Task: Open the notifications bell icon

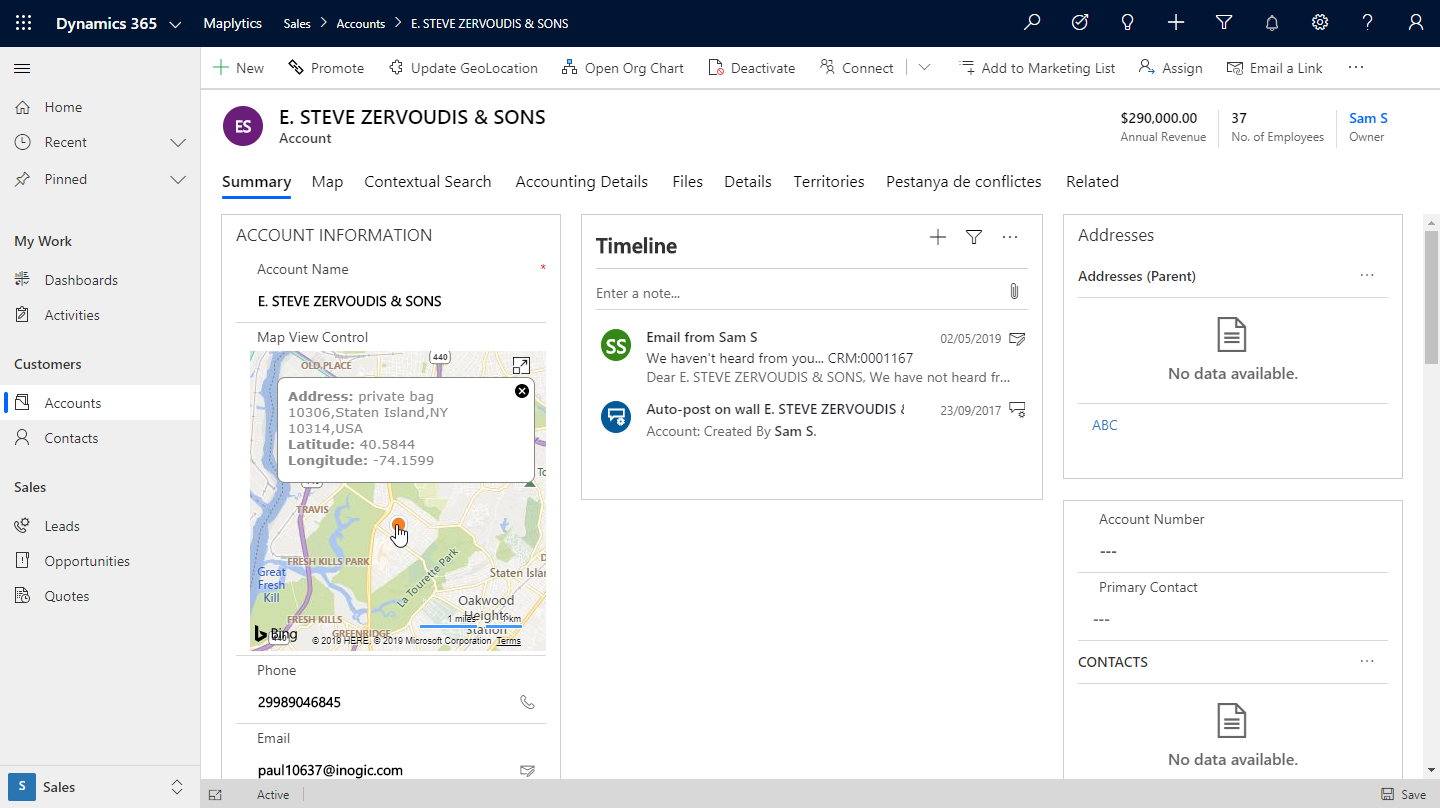Action: (x=1272, y=23)
